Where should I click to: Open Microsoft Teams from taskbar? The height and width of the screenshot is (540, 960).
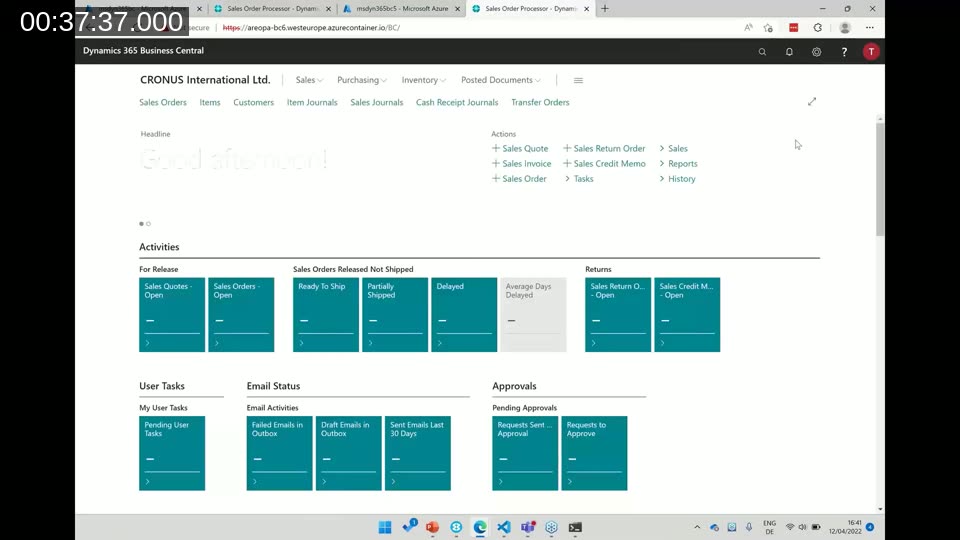click(x=528, y=527)
